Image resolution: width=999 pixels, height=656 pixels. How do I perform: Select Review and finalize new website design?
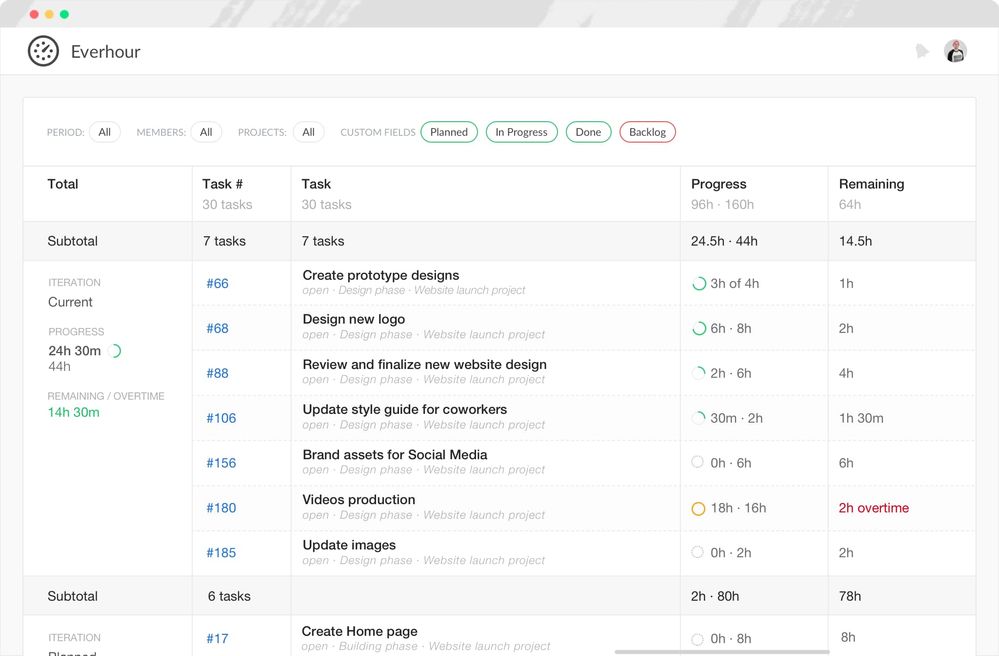pyautogui.click(x=424, y=364)
